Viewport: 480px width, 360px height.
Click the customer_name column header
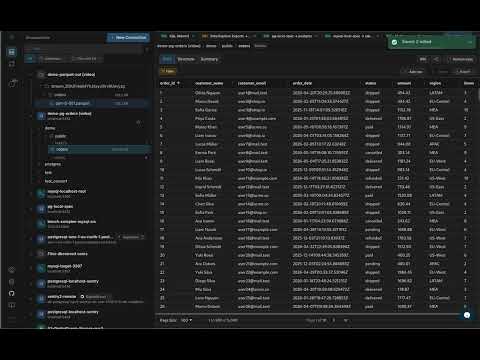(209, 83)
